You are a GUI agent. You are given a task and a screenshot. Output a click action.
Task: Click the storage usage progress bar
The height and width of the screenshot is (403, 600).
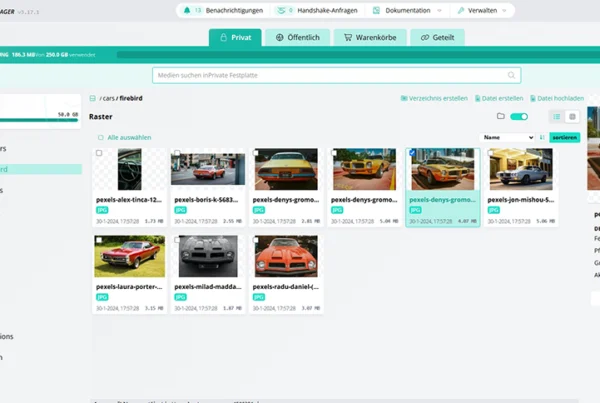pyautogui.click(x=358, y=55)
